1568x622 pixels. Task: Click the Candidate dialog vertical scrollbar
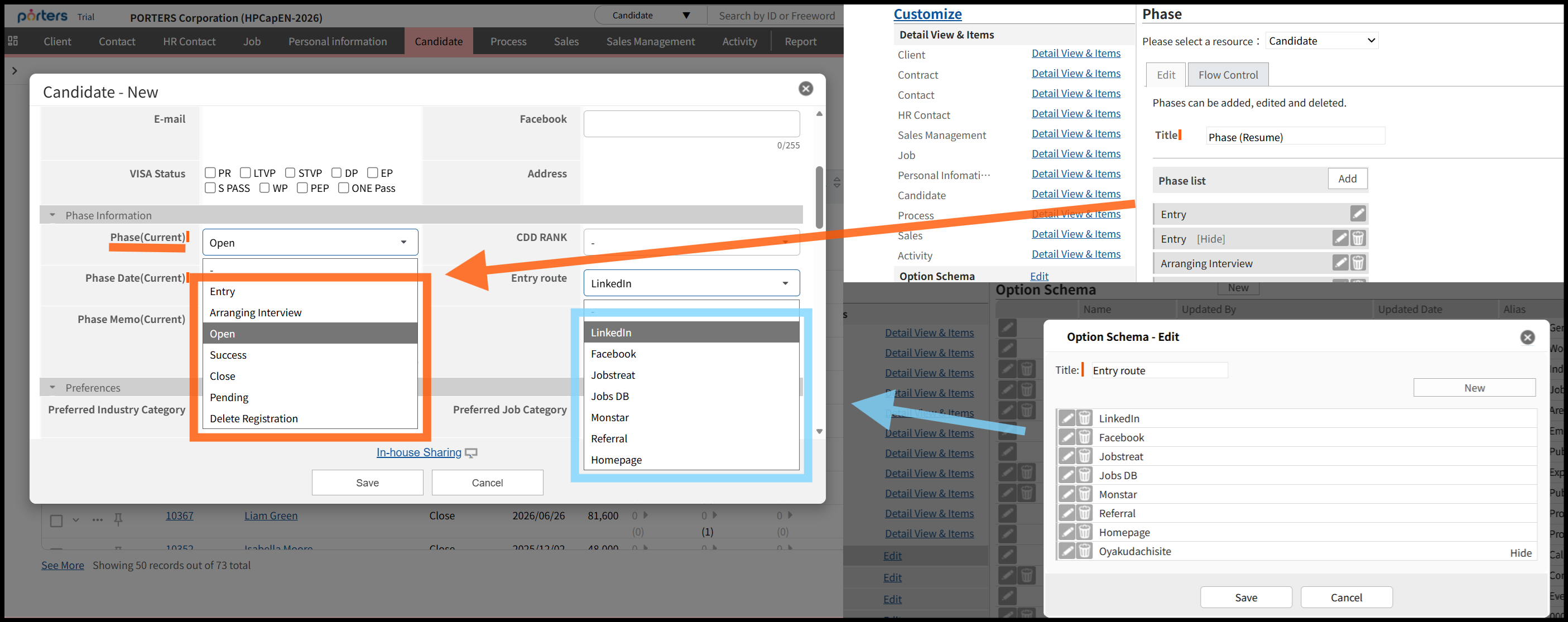pos(819,198)
